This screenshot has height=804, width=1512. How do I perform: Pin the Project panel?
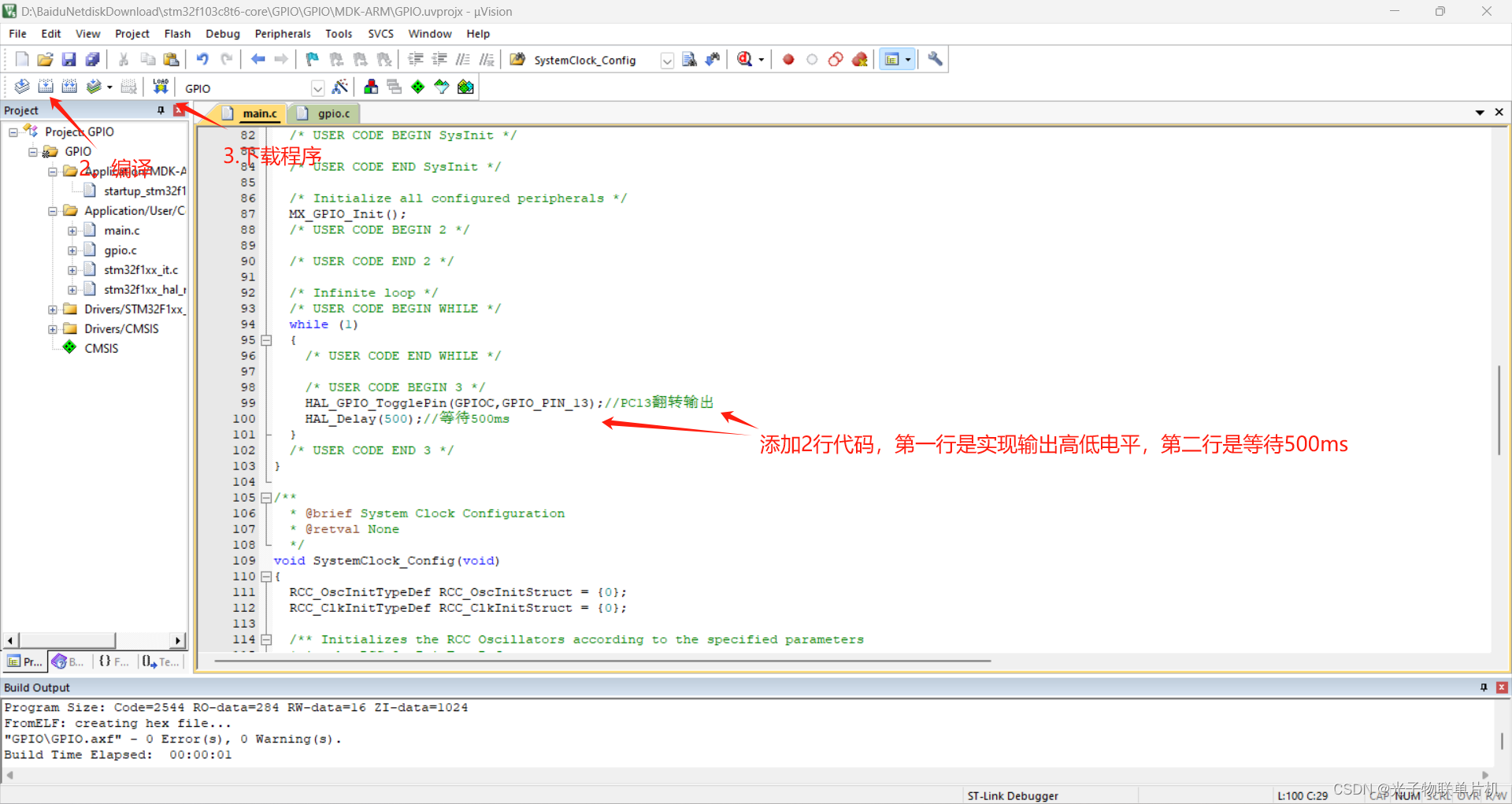(161, 110)
